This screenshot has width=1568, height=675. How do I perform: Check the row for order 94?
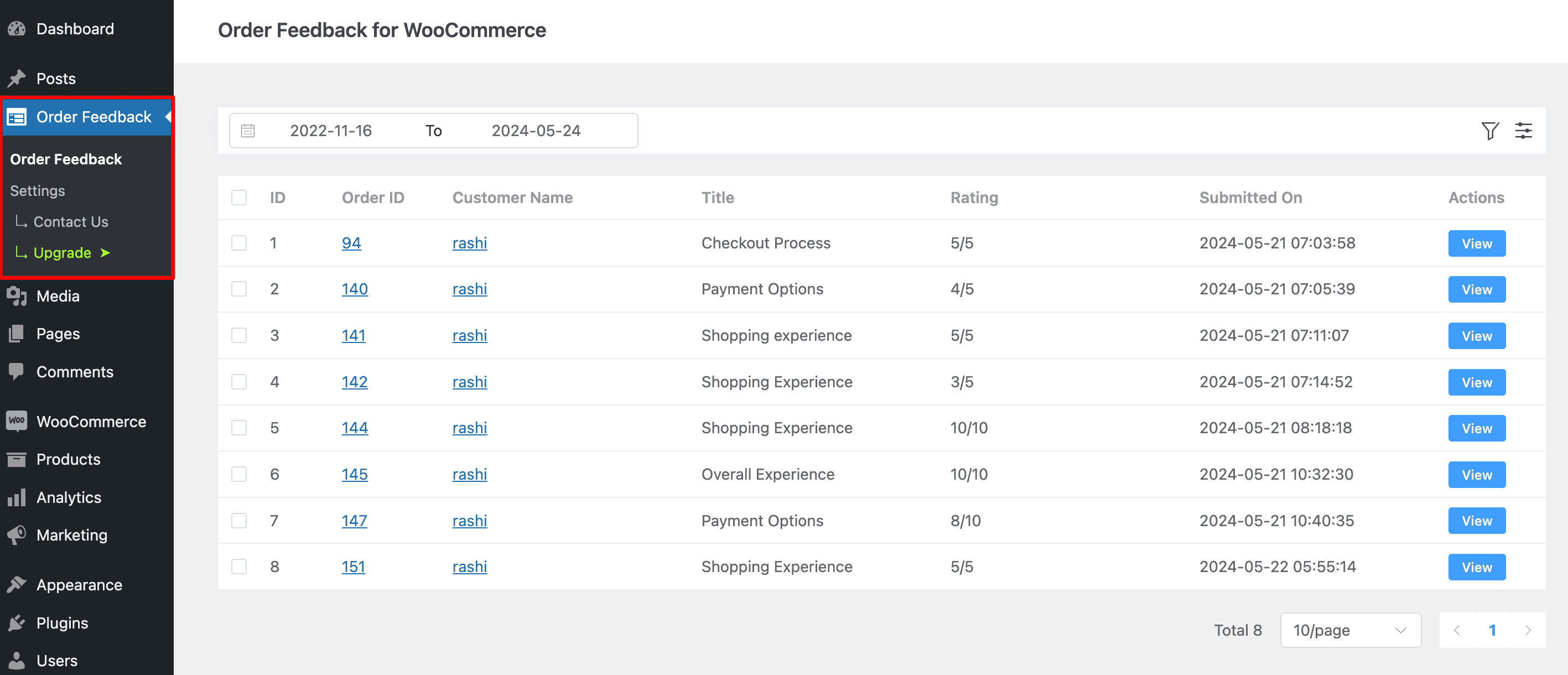pos(239,243)
